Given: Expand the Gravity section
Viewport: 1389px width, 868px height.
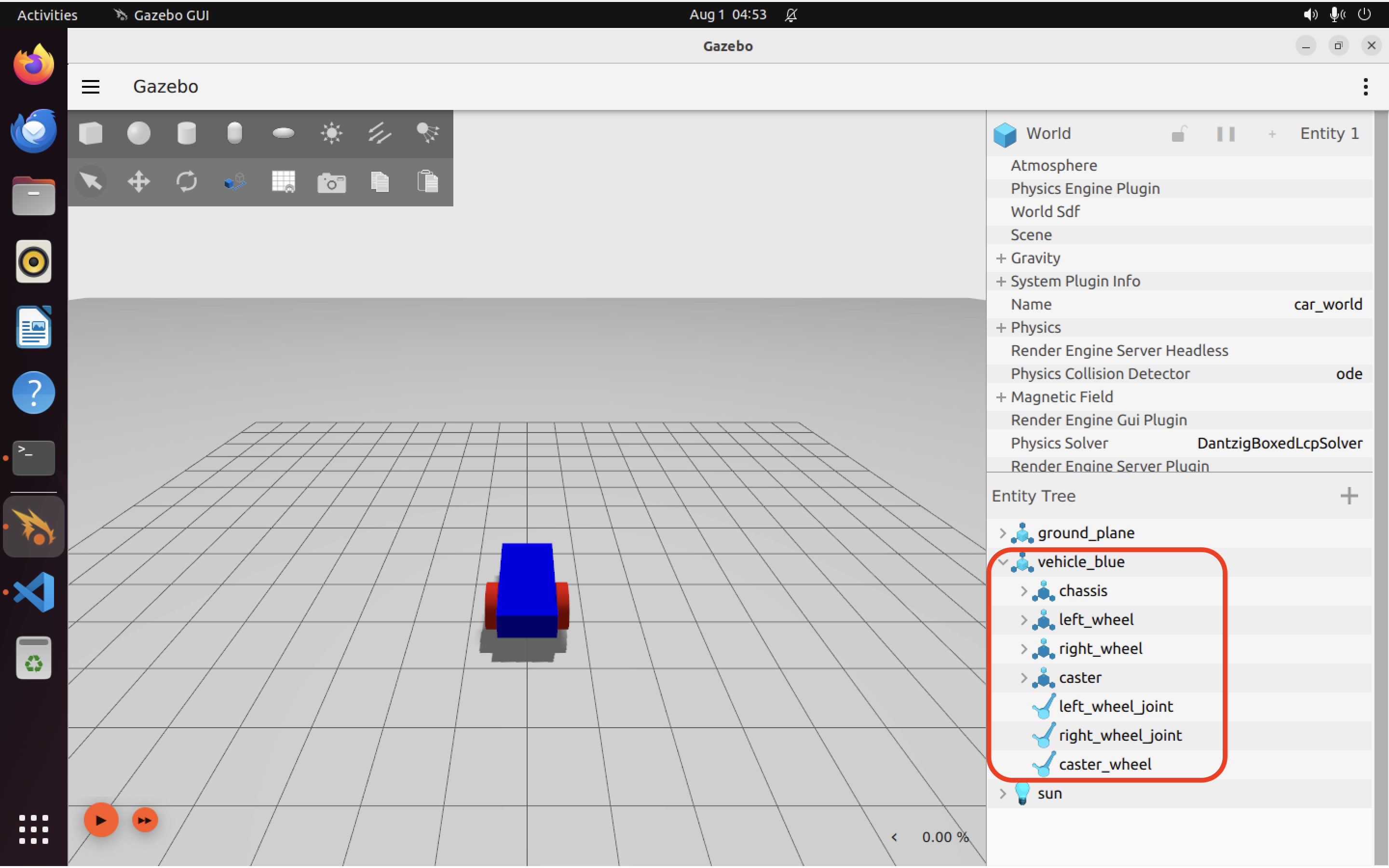Looking at the screenshot, I should (x=1001, y=258).
